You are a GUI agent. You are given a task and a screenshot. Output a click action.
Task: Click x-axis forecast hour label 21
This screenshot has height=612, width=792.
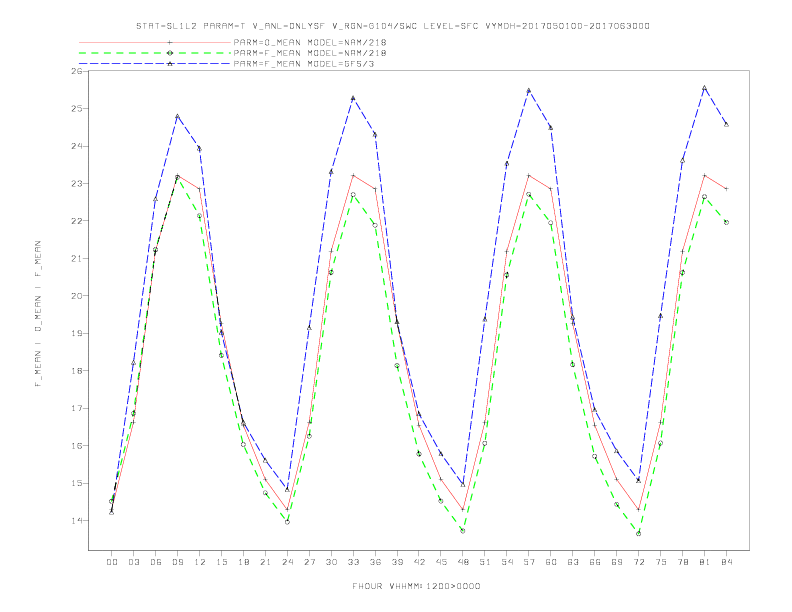(x=265, y=562)
